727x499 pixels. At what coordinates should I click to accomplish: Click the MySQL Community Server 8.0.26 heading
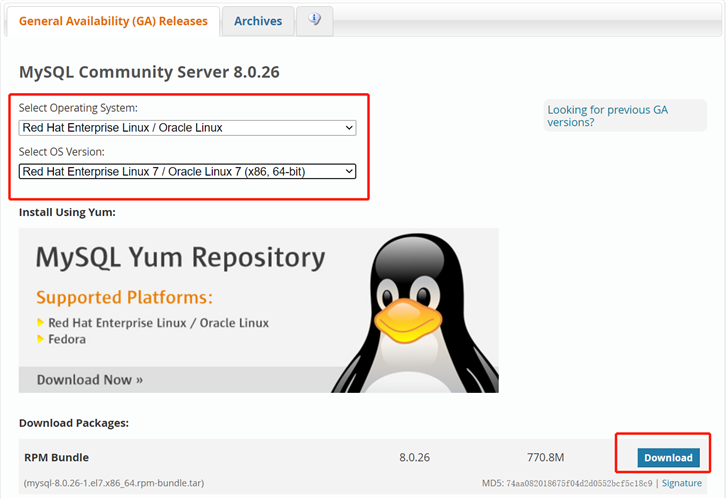[x=149, y=72]
